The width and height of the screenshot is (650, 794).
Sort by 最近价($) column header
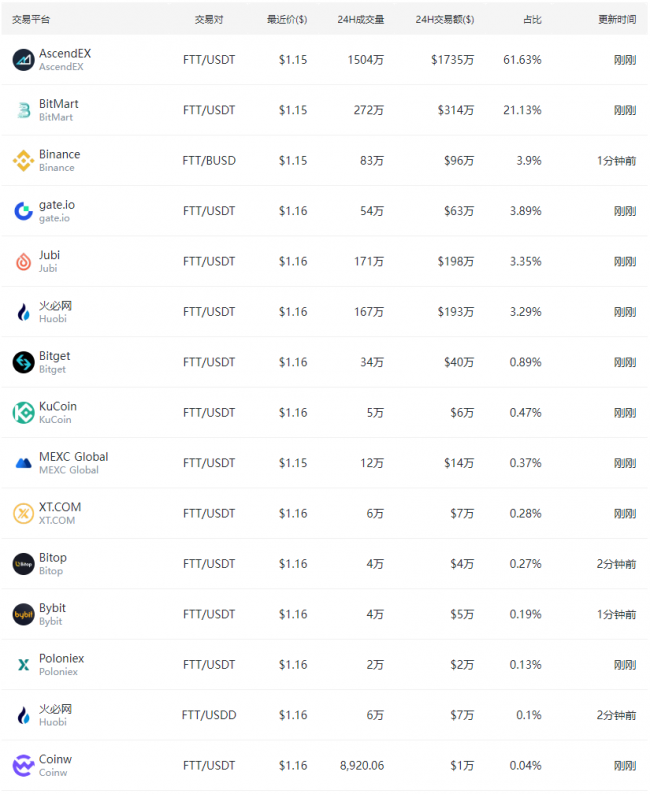(287, 19)
